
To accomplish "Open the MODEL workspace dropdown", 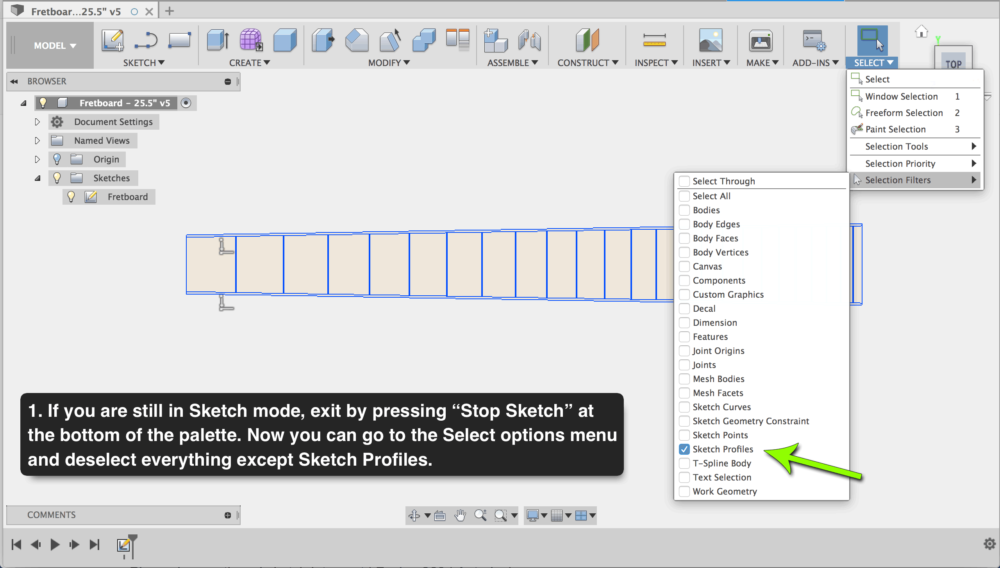I will pos(54,46).
